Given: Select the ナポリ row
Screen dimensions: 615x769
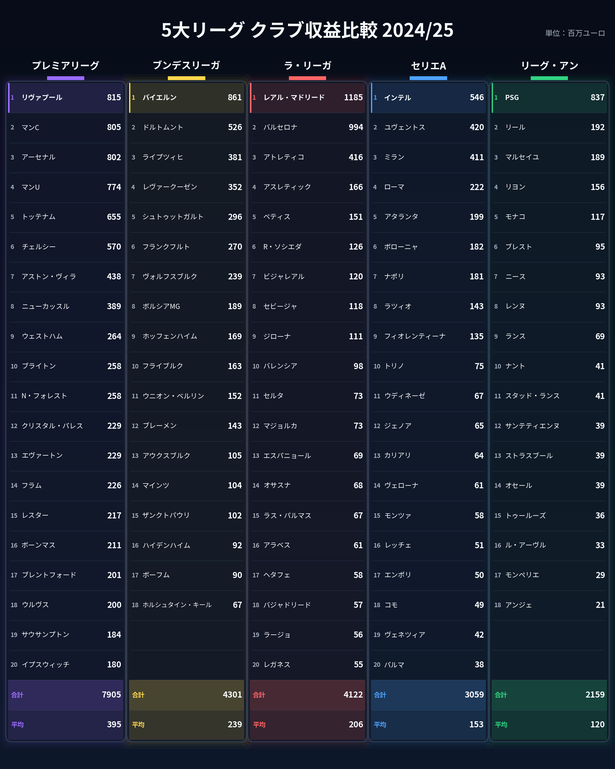Looking at the screenshot, I should [x=428, y=277].
